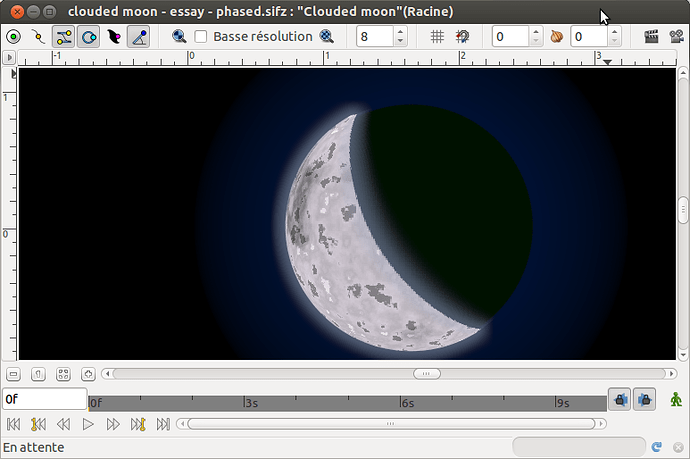Viewport: 690px width, 459px height.
Task: Click the current frame field showing 0f
Action: click(x=44, y=399)
